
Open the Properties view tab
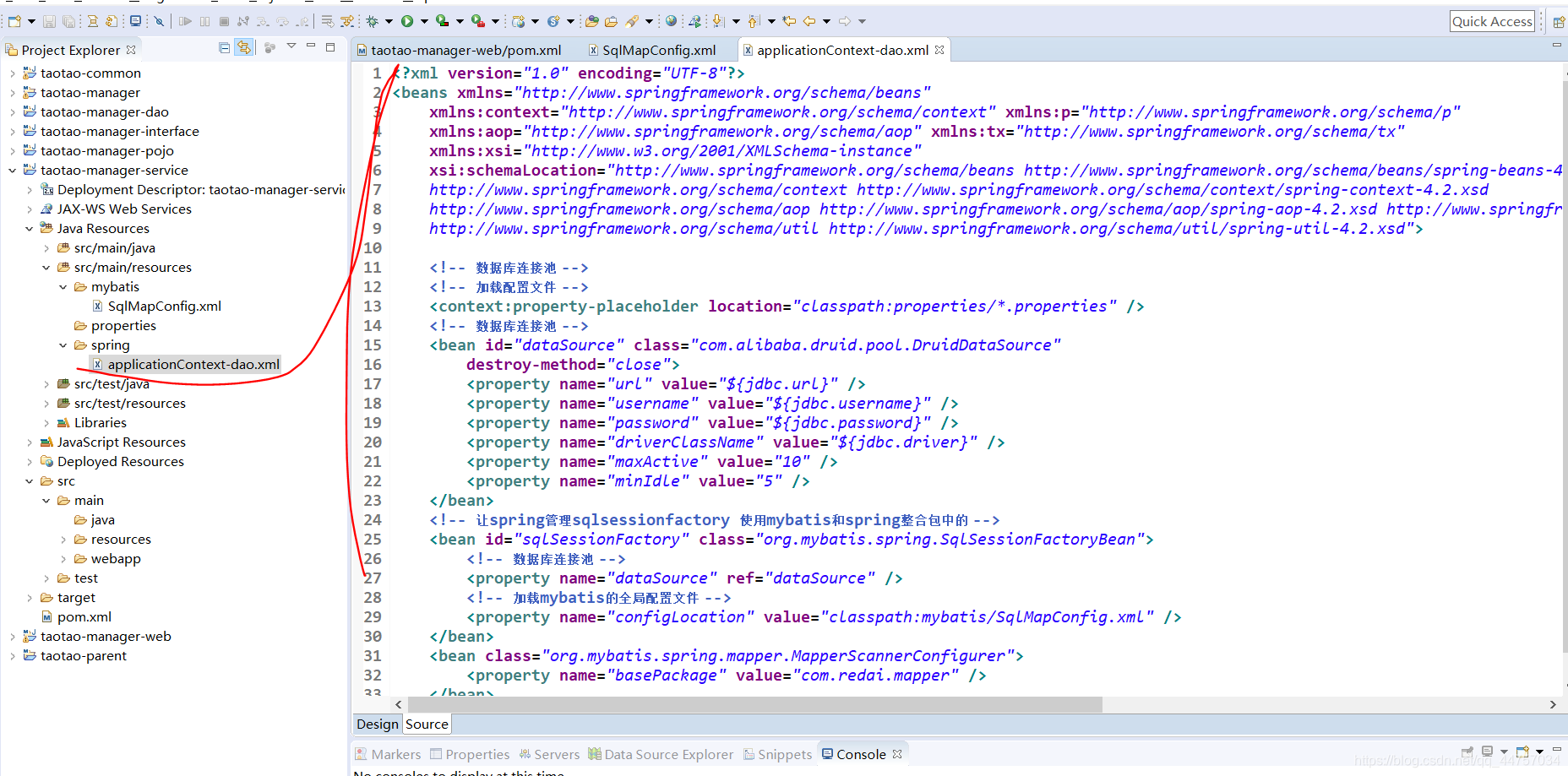(x=470, y=754)
